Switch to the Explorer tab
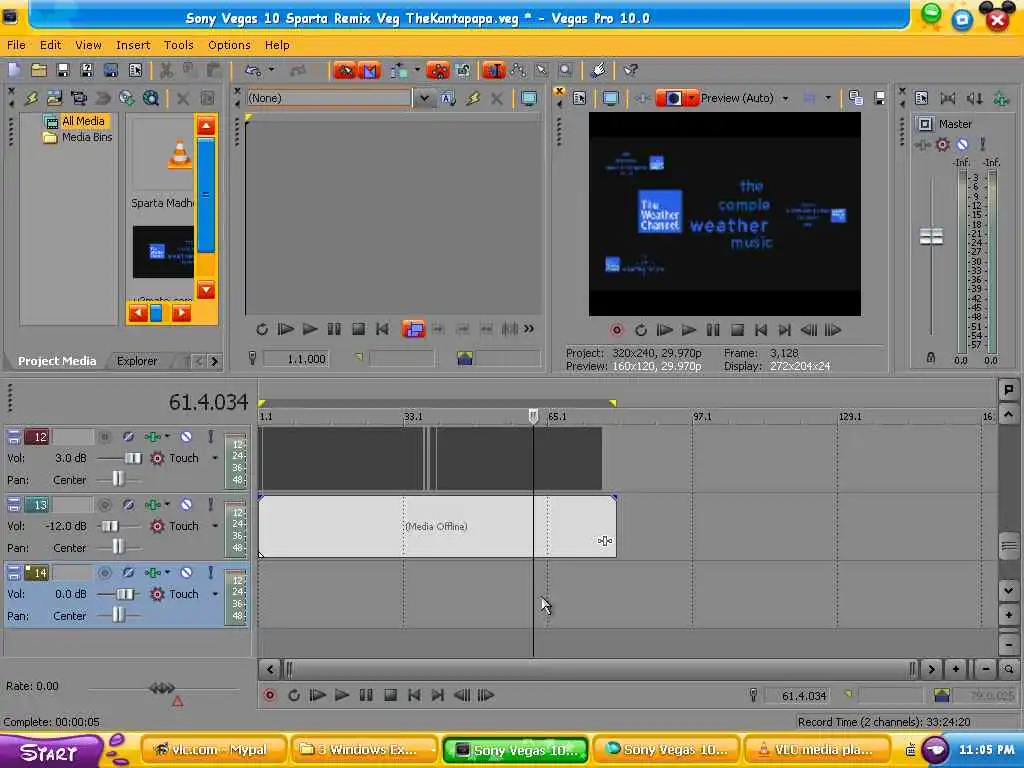 [136, 360]
